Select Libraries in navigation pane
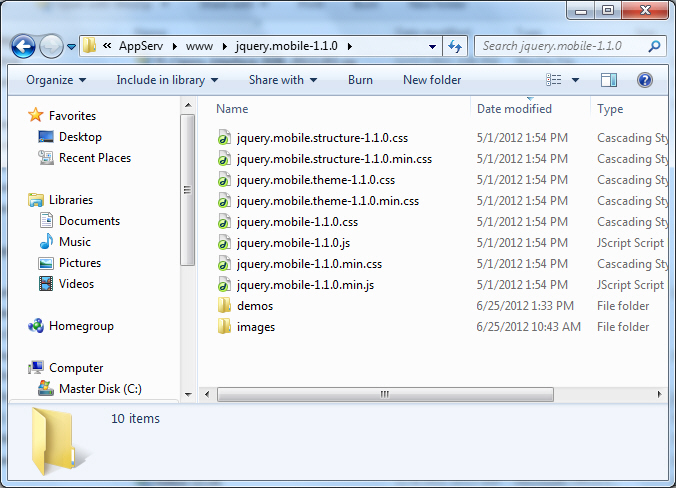Viewport: 676px width, 488px height. [71, 200]
